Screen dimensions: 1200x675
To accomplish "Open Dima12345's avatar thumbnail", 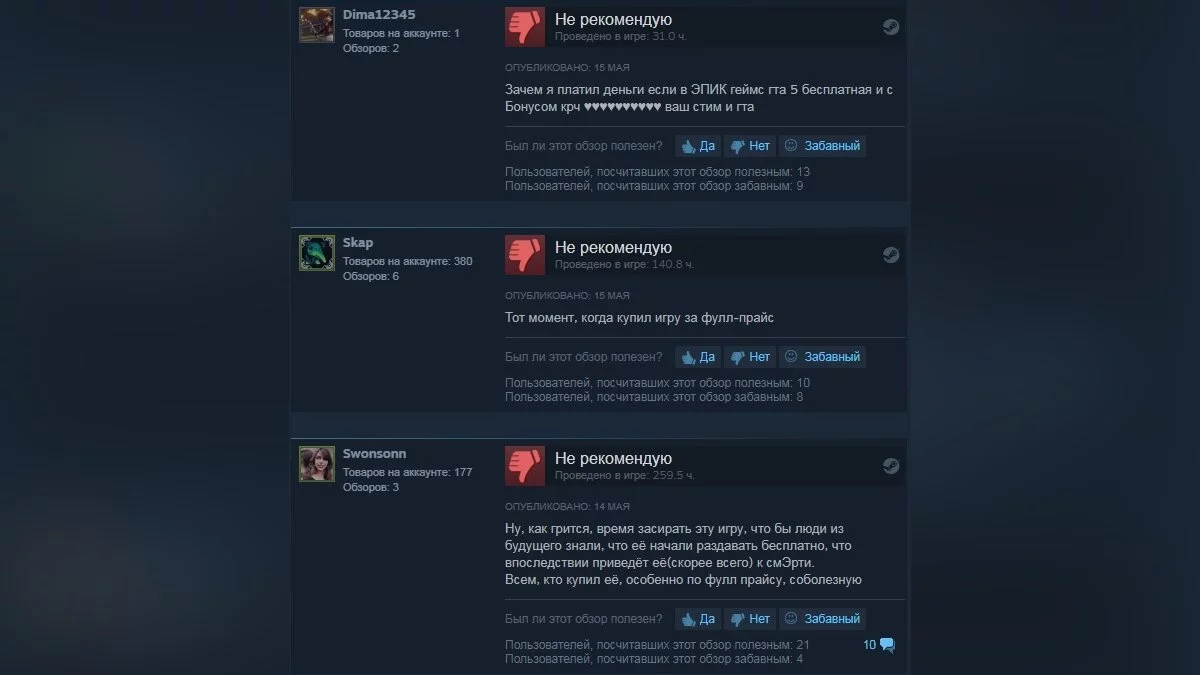I will 317,25.
